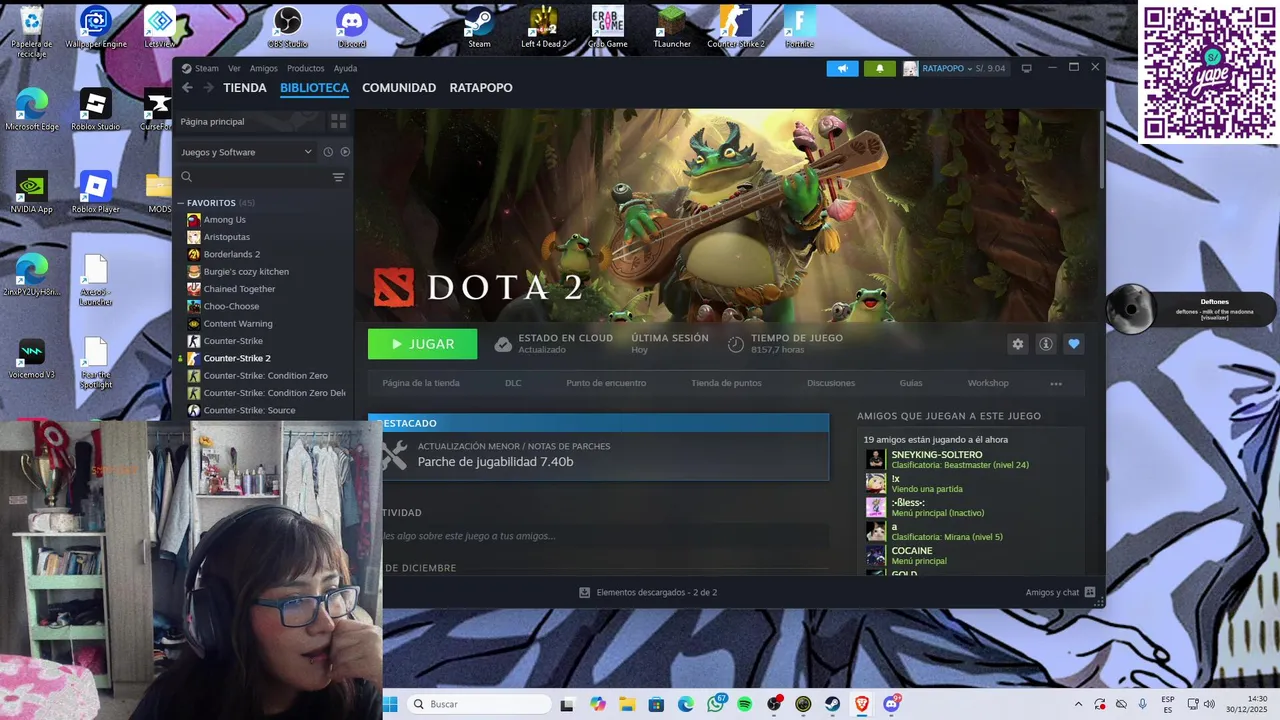Toggle the ready-to-play filter icon
This screenshot has height=720, width=1280.
tap(345, 152)
